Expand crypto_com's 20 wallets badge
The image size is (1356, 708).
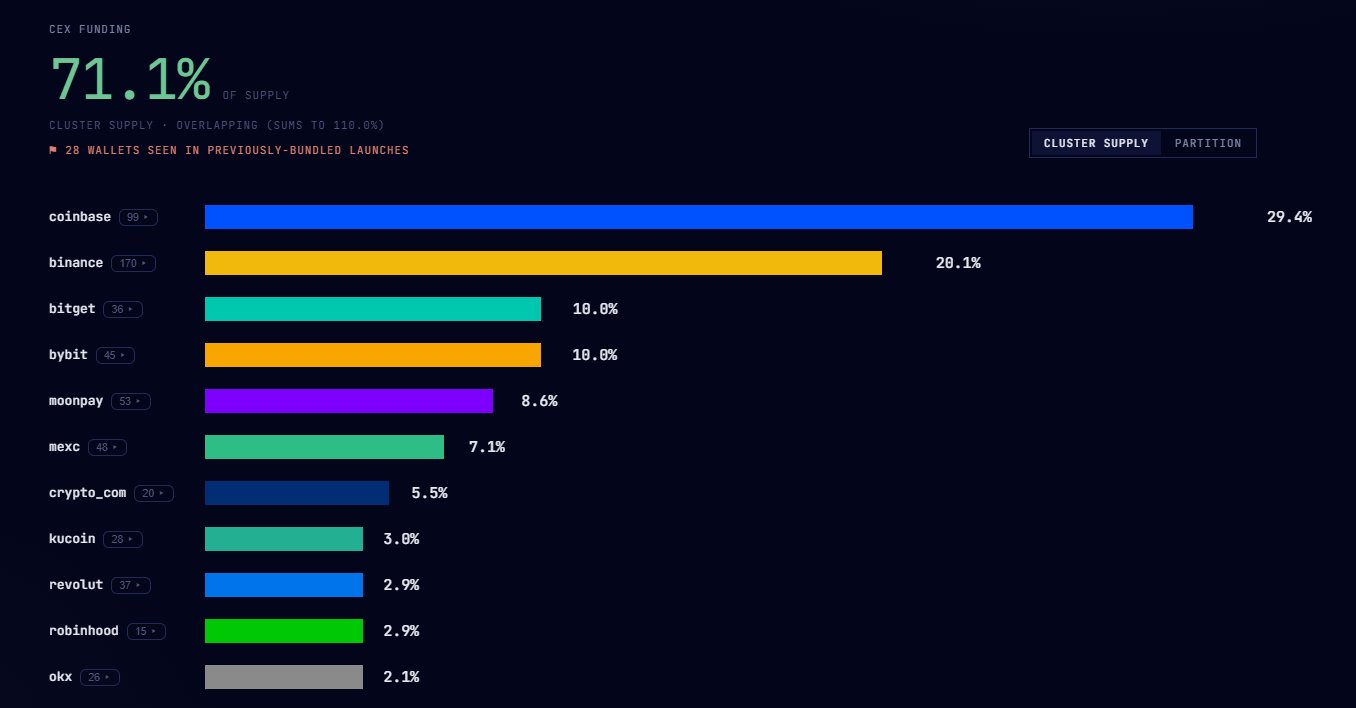click(x=154, y=493)
